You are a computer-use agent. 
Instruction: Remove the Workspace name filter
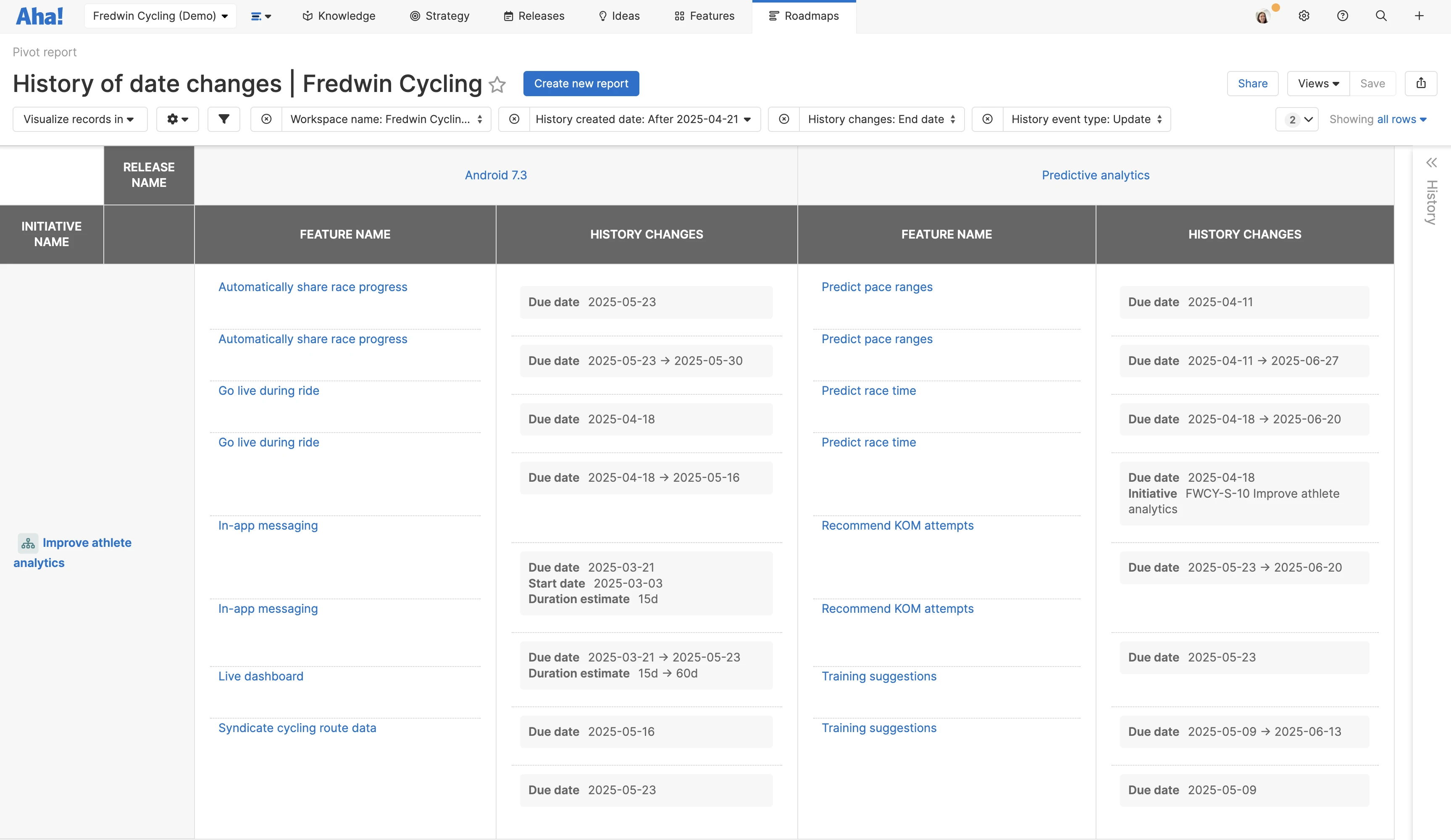click(266, 119)
